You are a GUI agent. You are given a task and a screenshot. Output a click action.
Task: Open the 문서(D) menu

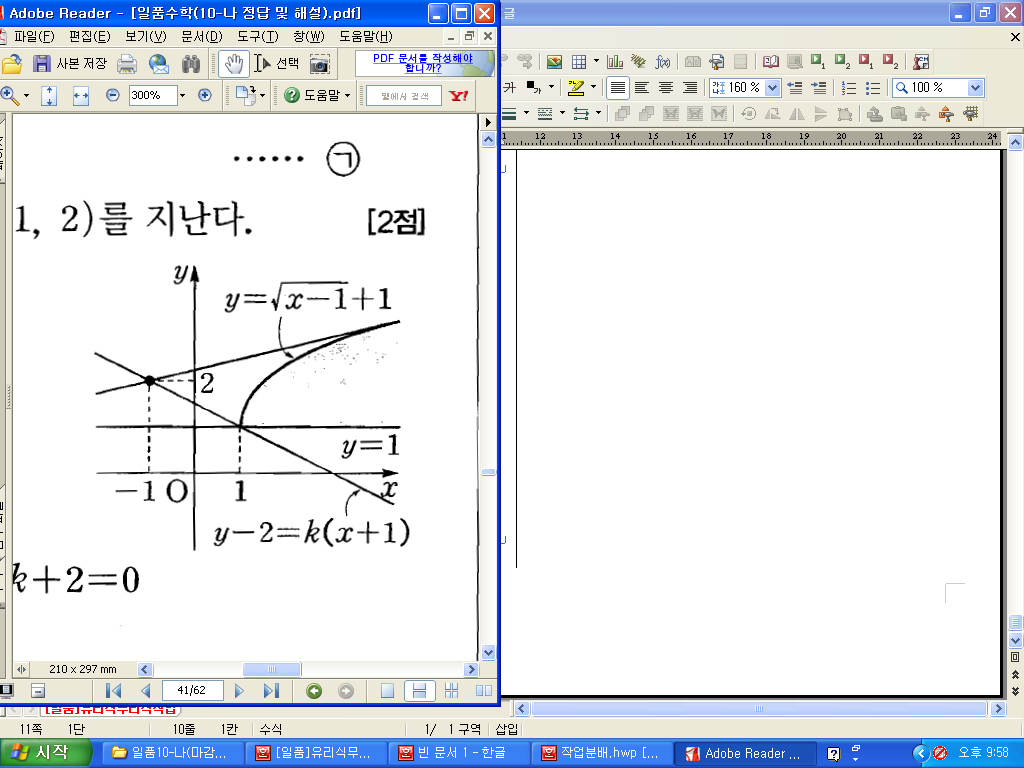(201, 36)
